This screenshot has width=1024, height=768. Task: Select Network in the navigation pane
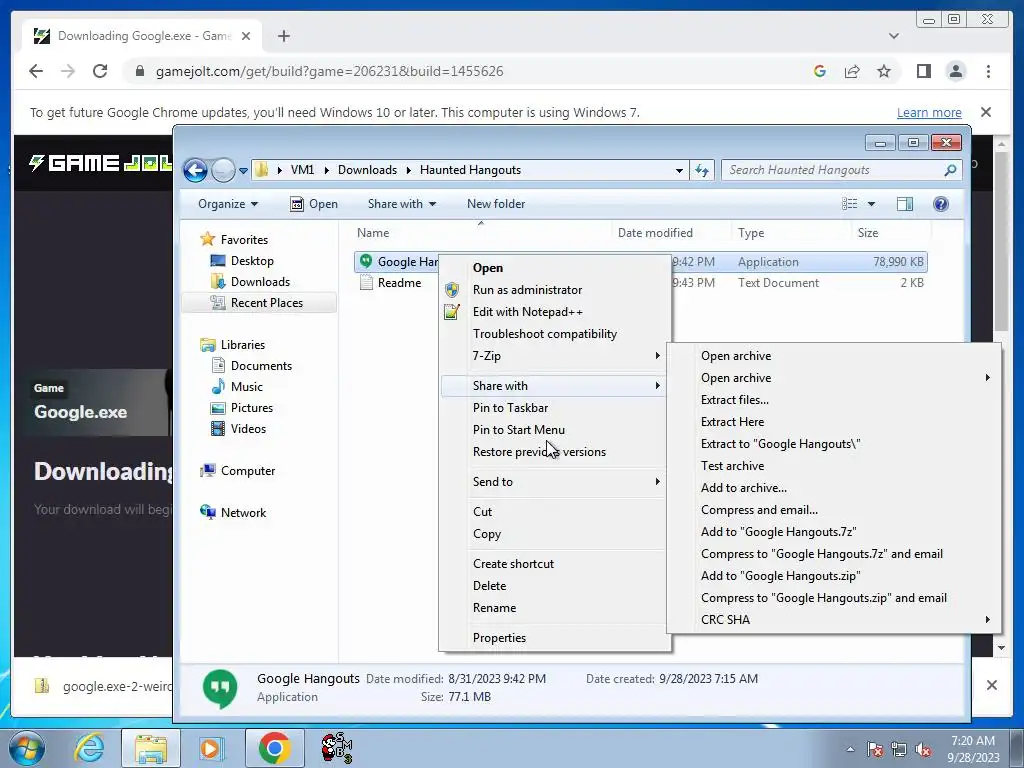[234, 513]
